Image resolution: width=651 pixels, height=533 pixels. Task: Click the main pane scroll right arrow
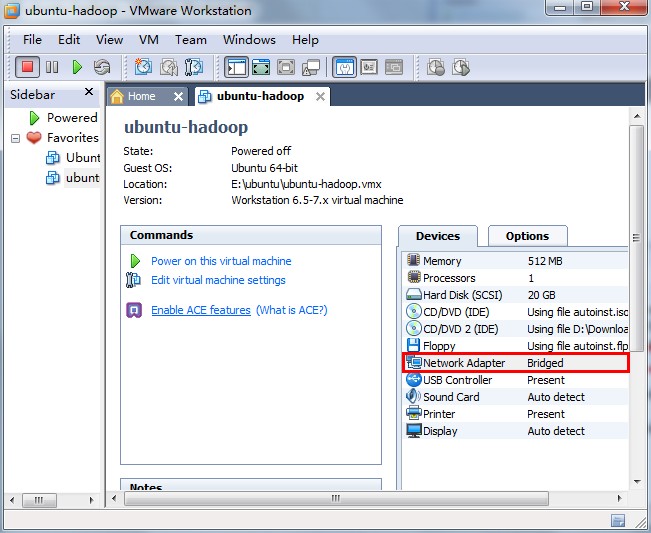coord(619,498)
